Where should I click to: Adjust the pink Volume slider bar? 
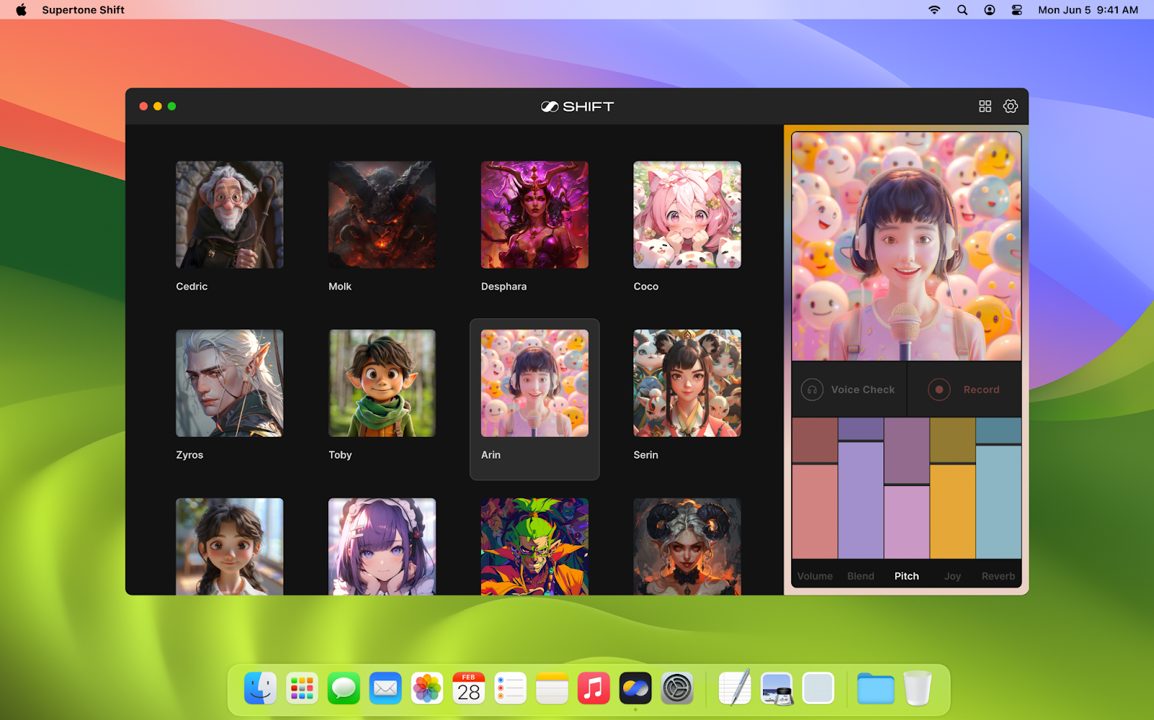(x=815, y=488)
